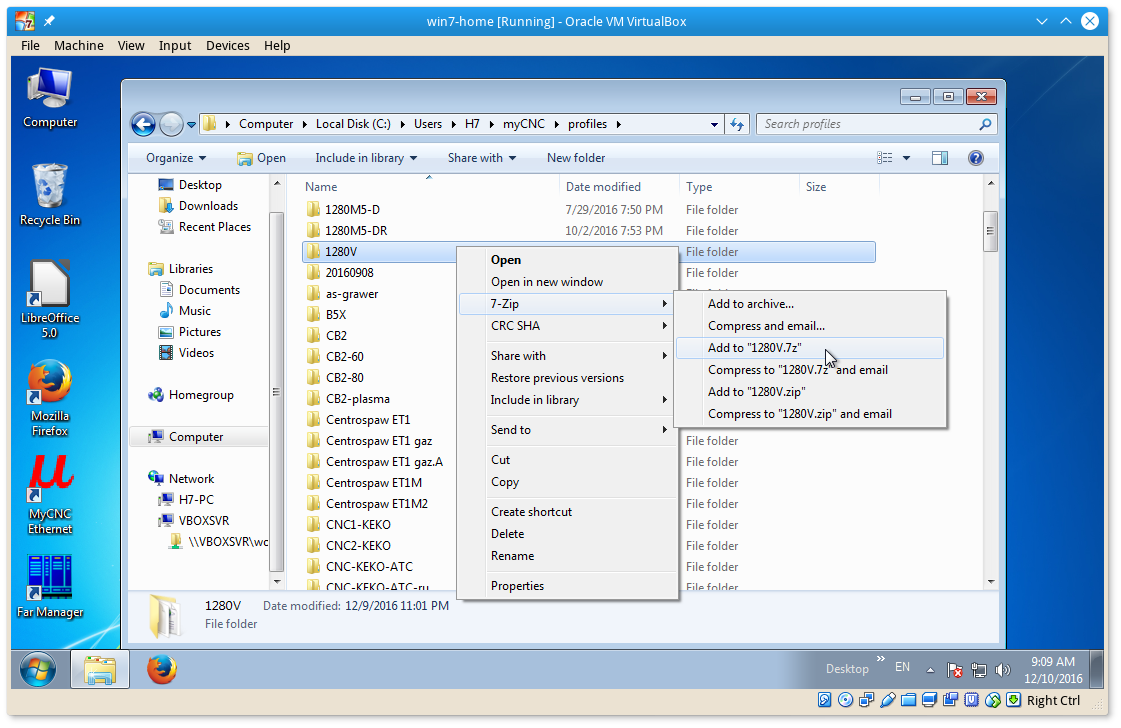Image resolution: width=1121 pixels, height=728 pixels.
Task: Click Properties in the context menu
Action: (x=517, y=586)
